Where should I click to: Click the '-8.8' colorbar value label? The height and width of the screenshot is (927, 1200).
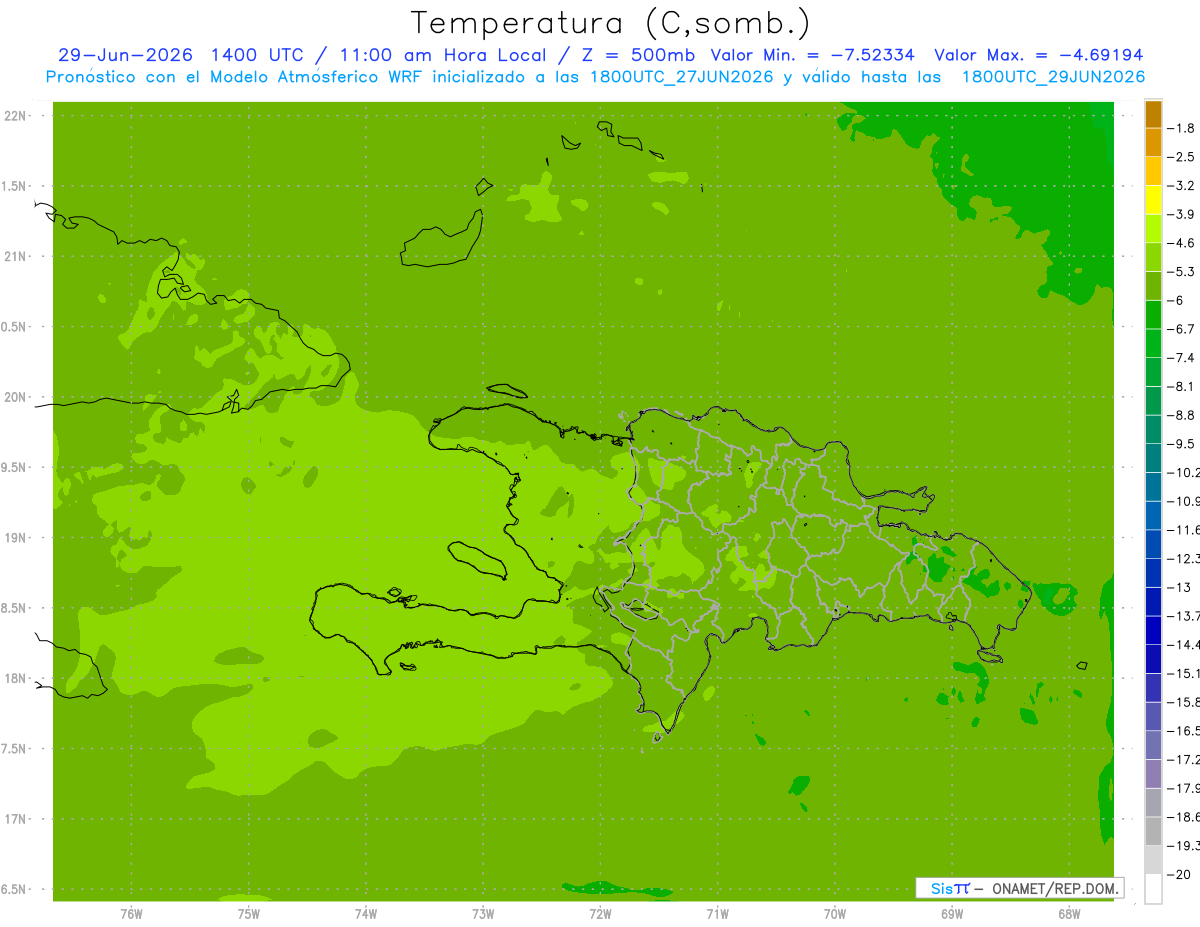point(1183,415)
